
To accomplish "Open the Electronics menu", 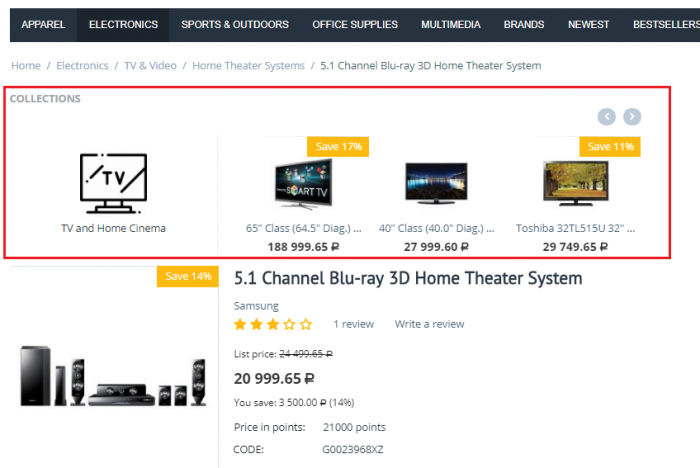I will 123,25.
